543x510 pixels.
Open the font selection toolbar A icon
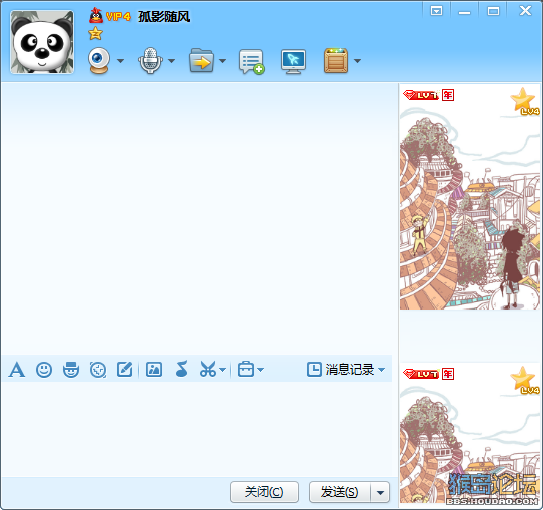[17, 369]
